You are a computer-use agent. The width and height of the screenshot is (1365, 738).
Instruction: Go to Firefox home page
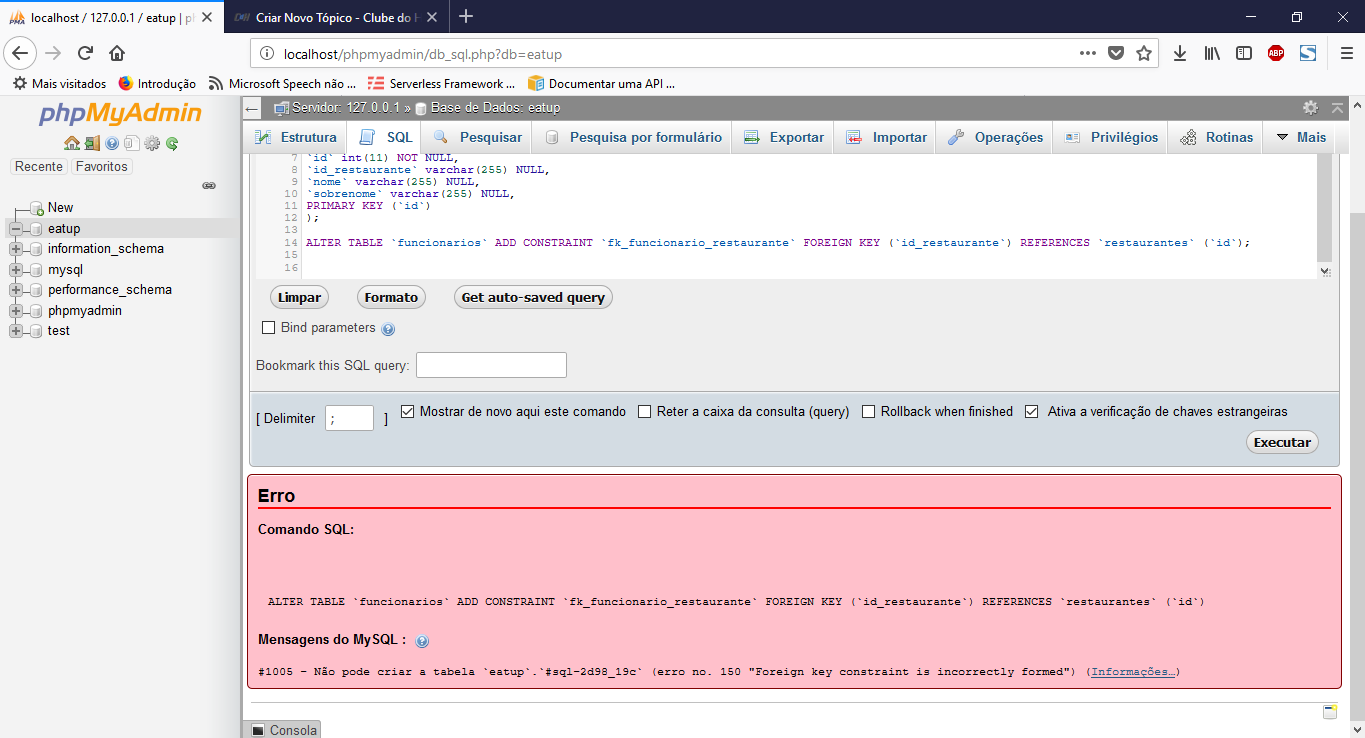coord(117,53)
